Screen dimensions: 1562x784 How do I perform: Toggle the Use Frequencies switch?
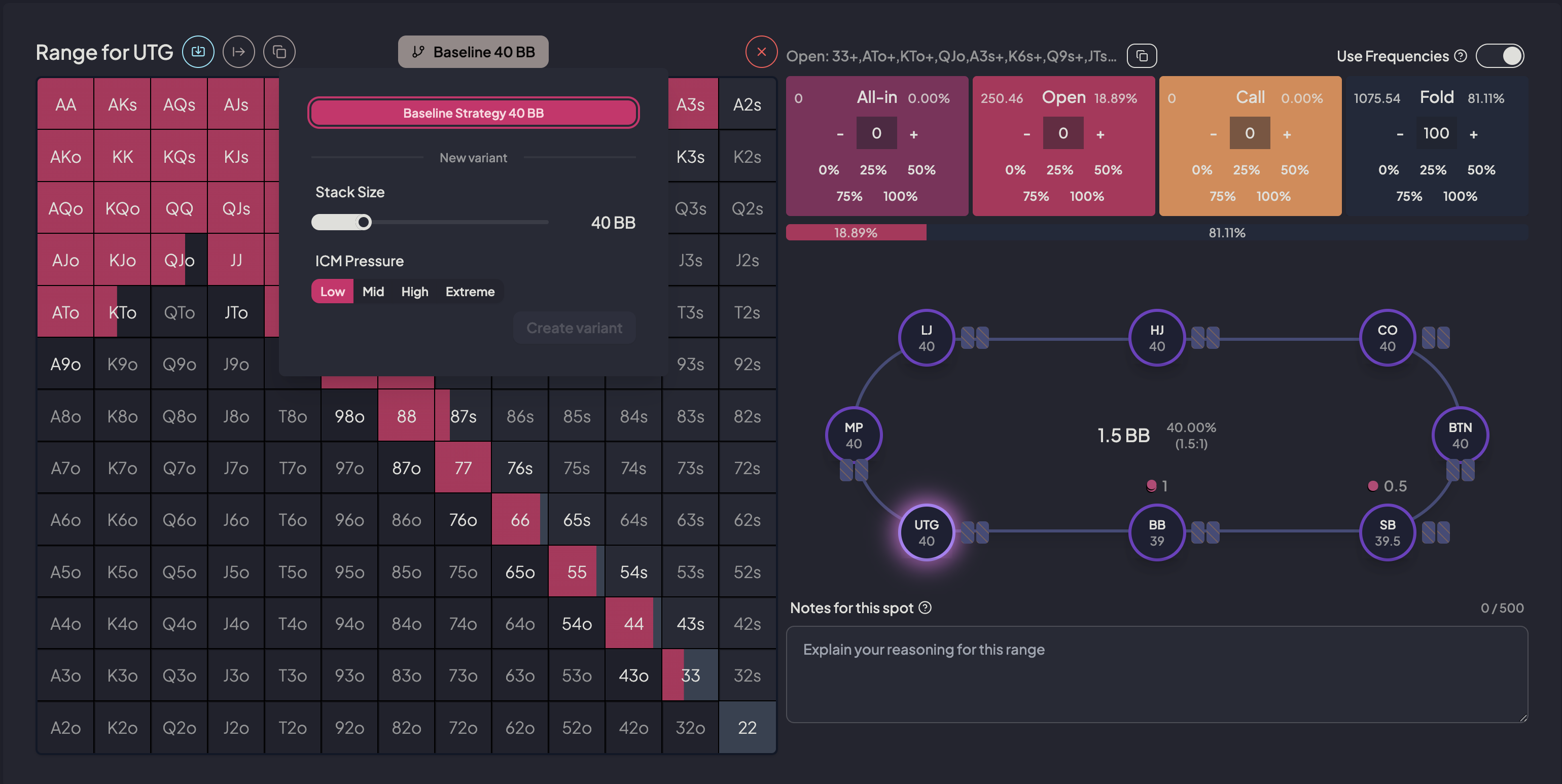point(1500,56)
